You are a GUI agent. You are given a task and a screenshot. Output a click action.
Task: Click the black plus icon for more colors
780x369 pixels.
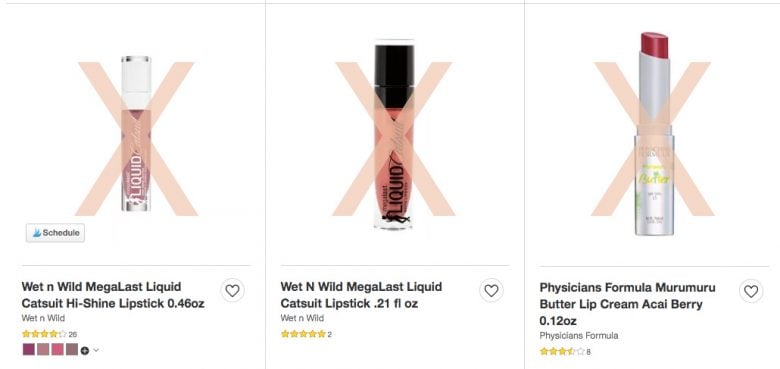(x=85, y=350)
